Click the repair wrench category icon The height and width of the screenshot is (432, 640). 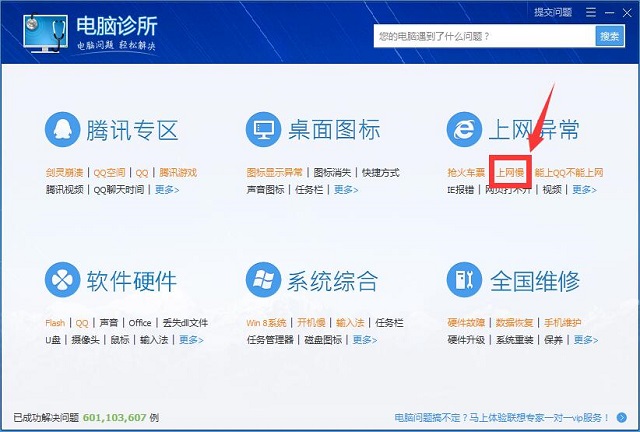464,280
